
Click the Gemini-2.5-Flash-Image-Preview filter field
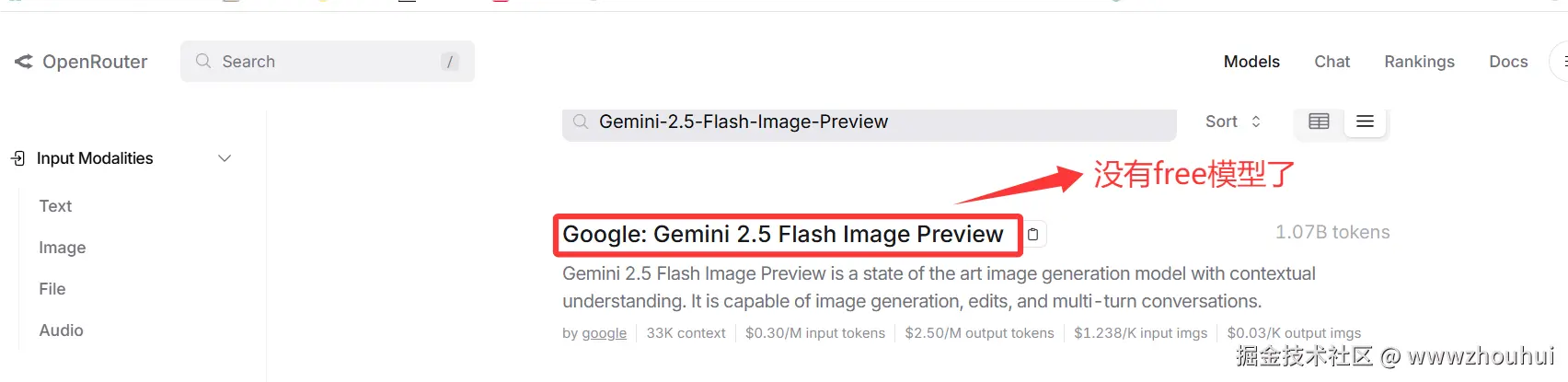(x=870, y=122)
